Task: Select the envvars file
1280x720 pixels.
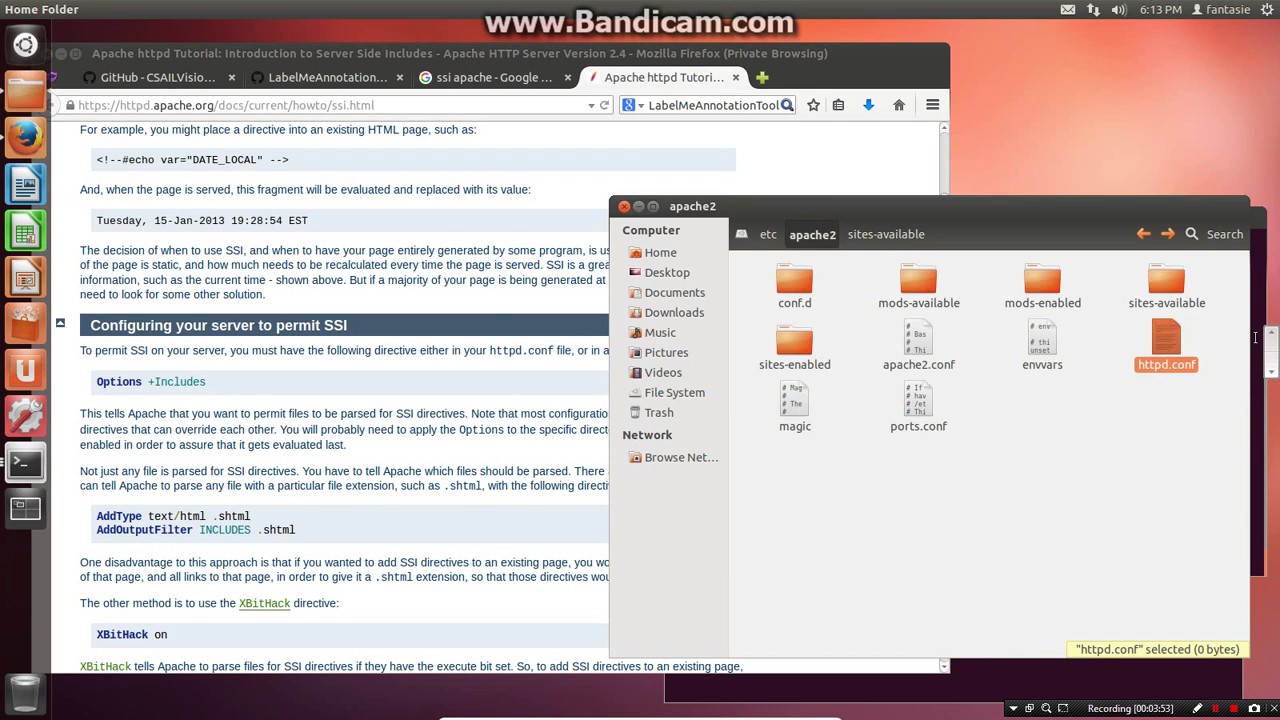Action: click(1042, 347)
